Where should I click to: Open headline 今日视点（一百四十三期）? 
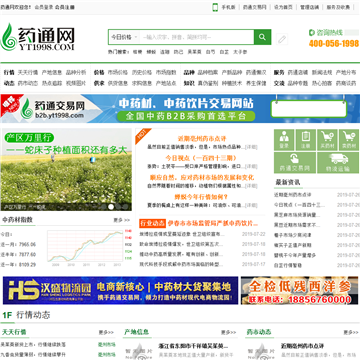(201, 158)
